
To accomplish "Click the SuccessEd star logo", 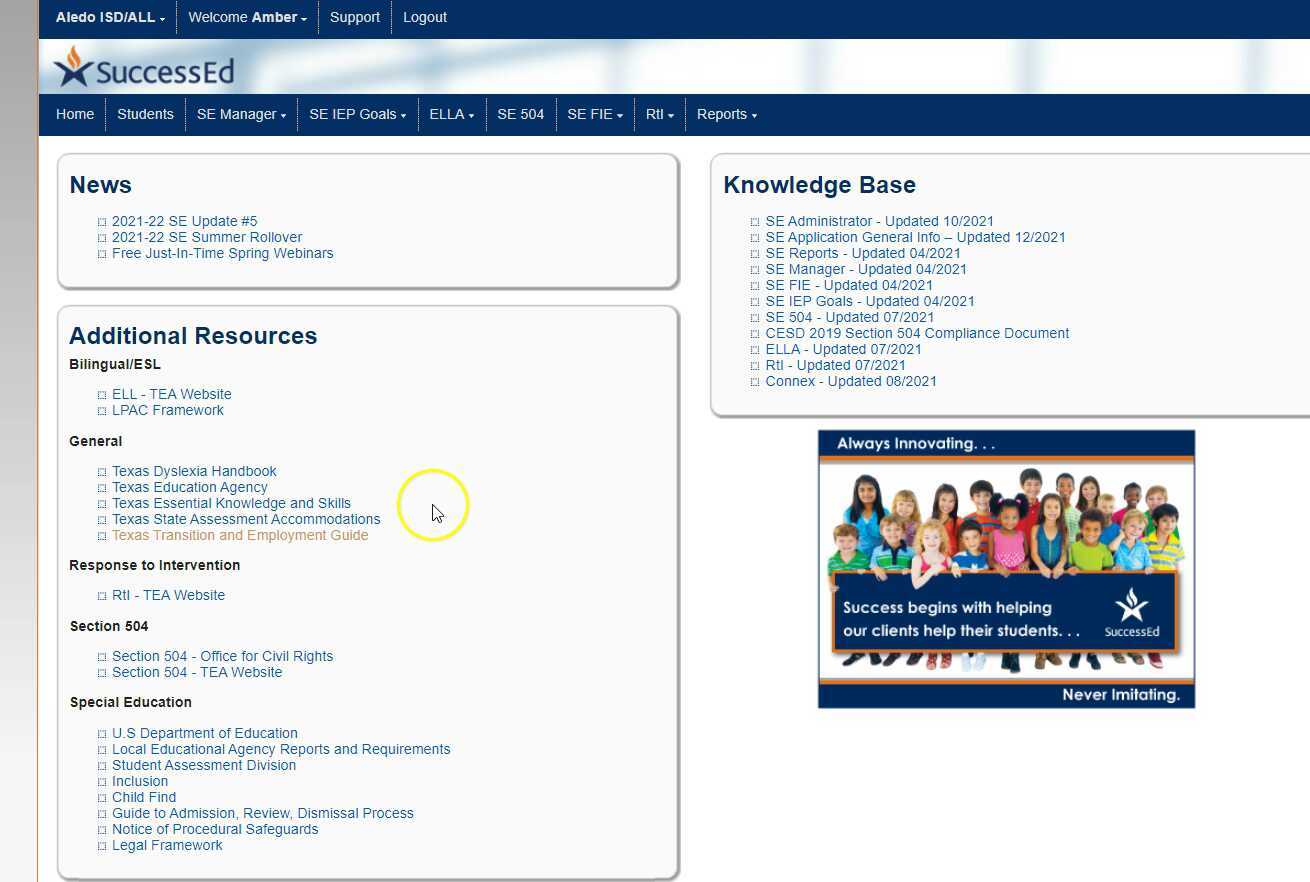I will pos(72,66).
